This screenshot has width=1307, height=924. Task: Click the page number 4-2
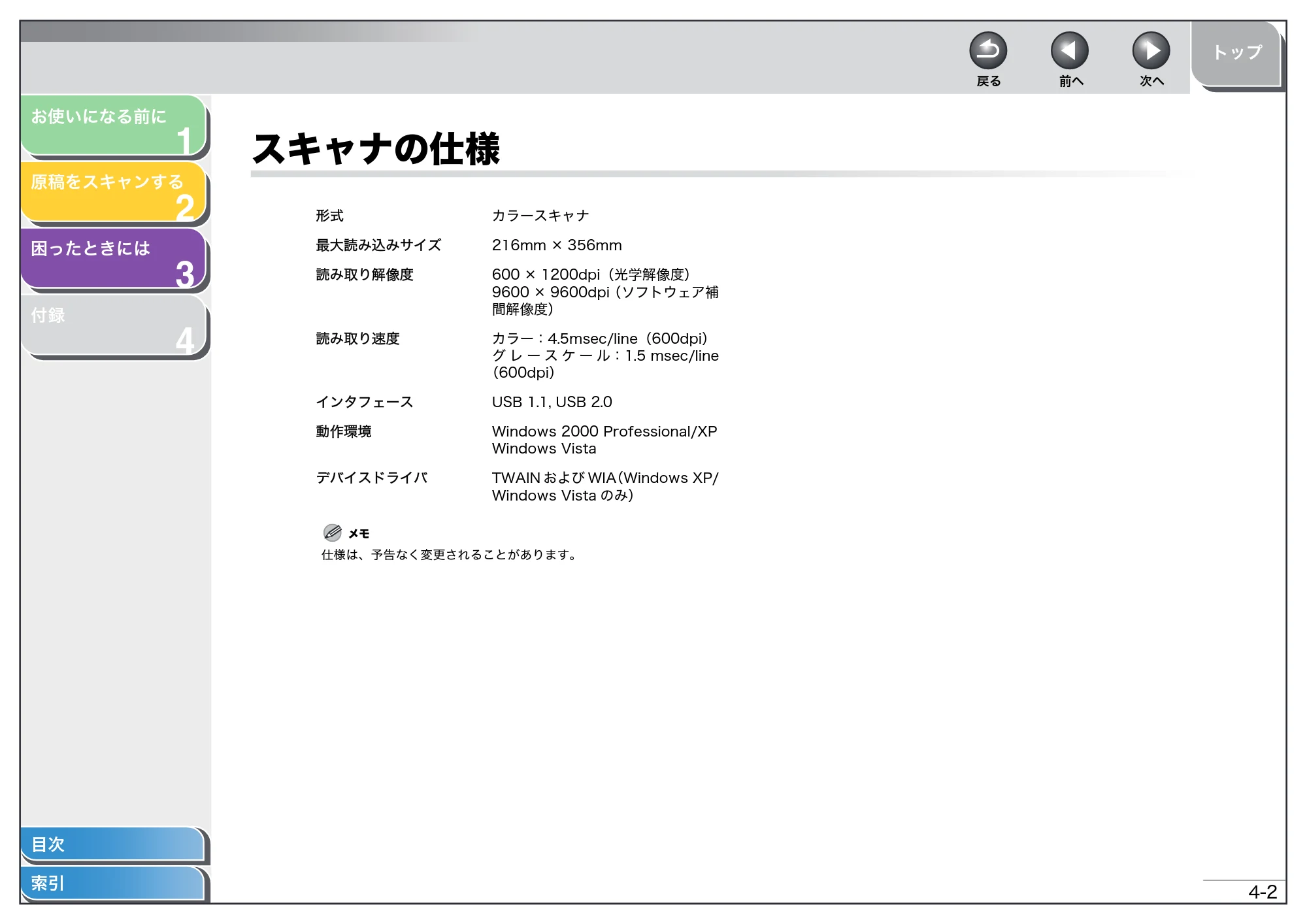1263,892
